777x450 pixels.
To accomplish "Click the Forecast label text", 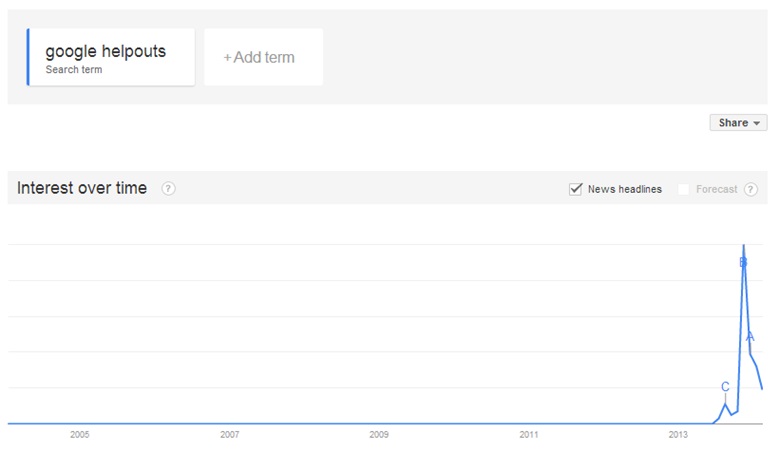I will click(717, 189).
